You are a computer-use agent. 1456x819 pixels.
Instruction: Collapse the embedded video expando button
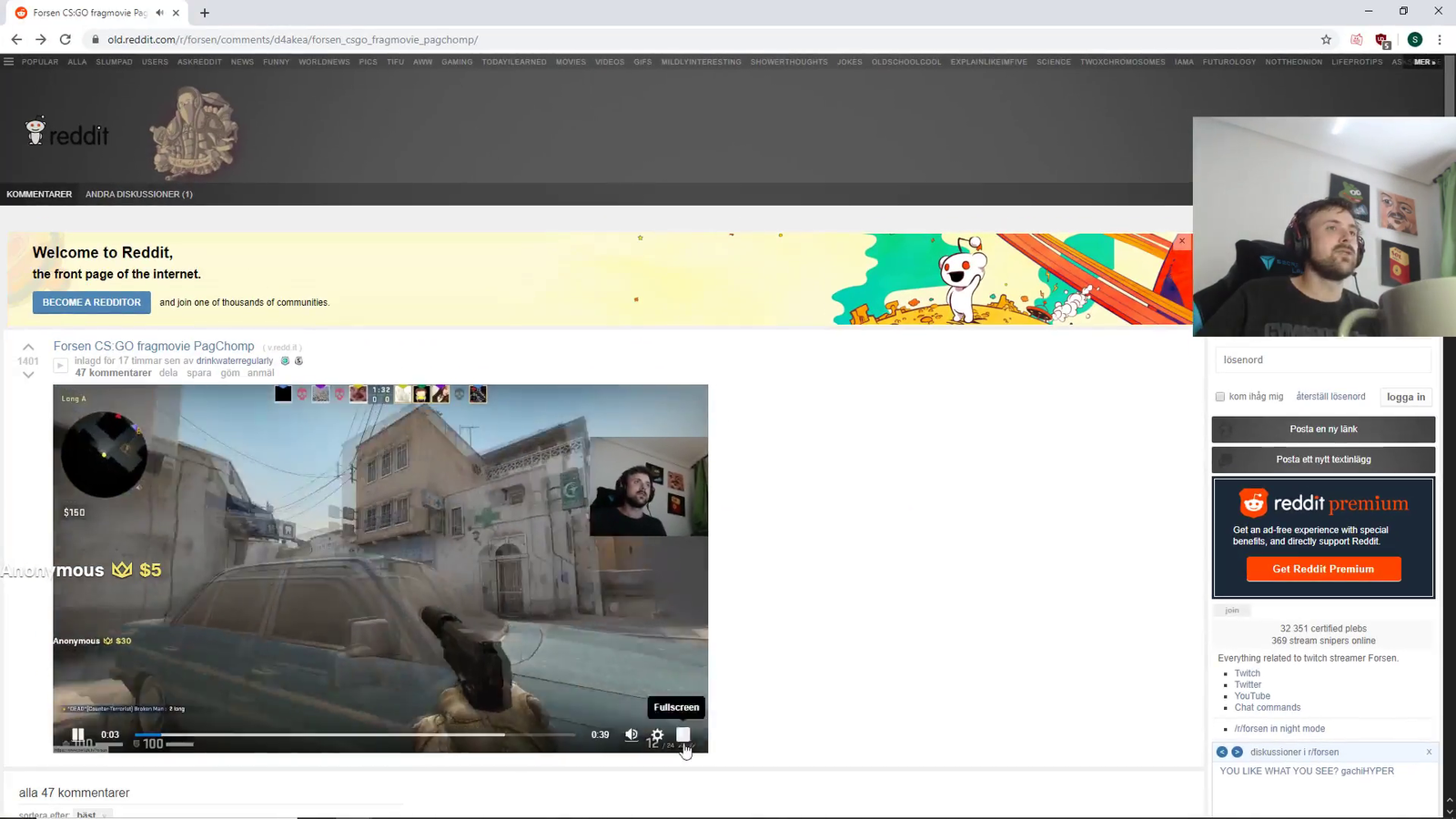[x=61, y=366]
